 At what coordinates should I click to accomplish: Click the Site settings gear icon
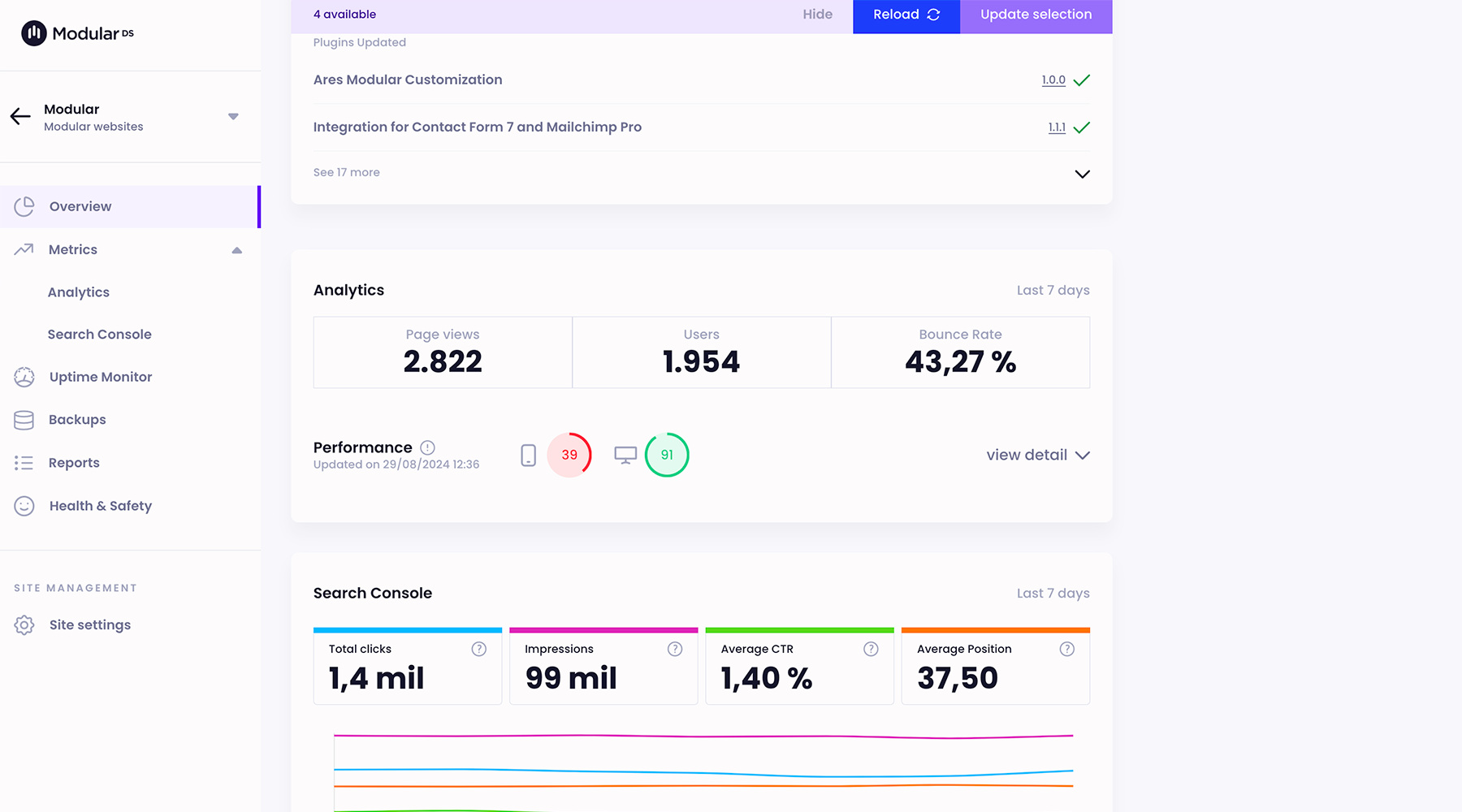(x=24, y=624)
